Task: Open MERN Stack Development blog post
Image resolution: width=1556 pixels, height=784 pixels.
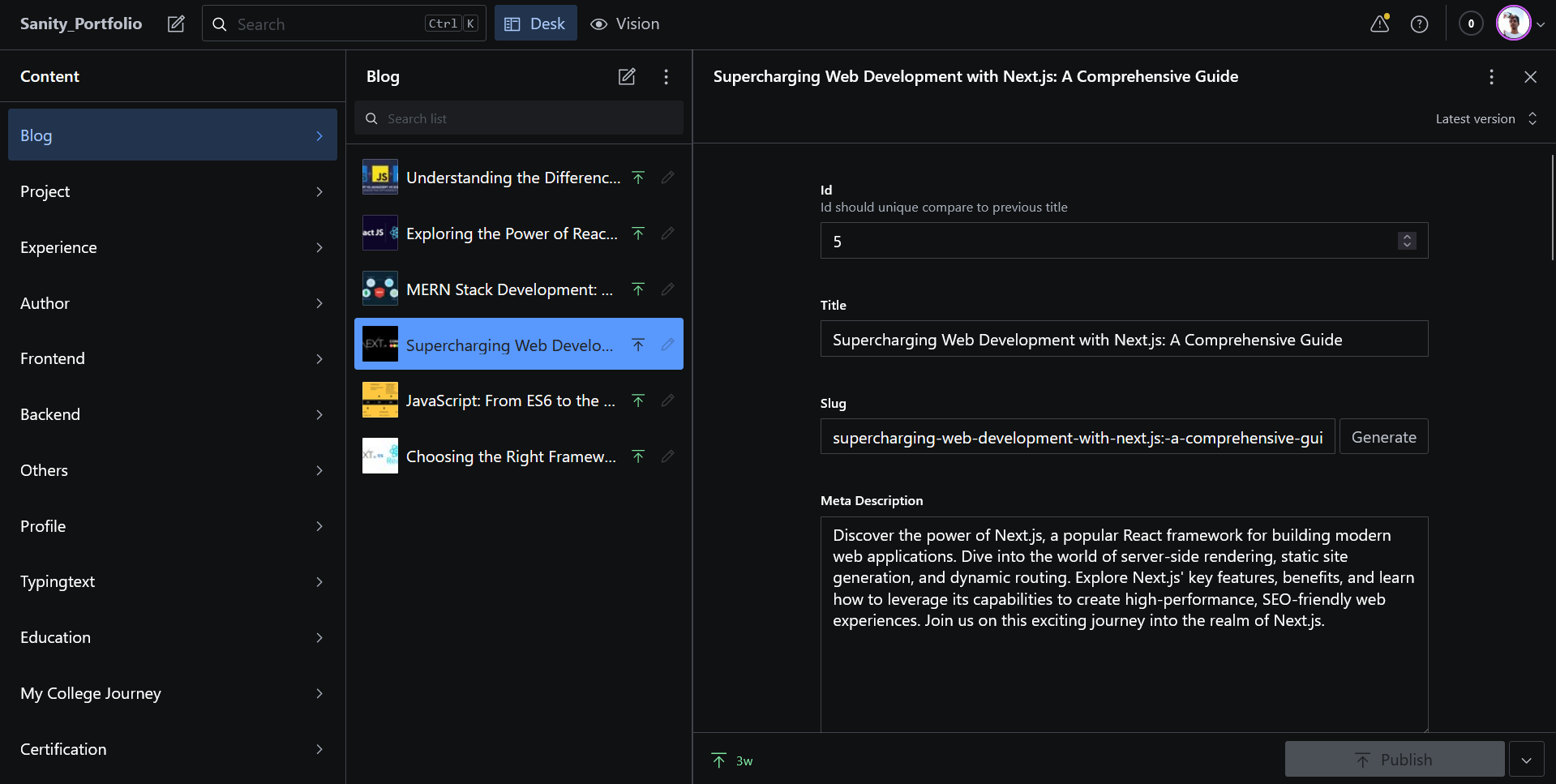Action: tap(519, 289)
